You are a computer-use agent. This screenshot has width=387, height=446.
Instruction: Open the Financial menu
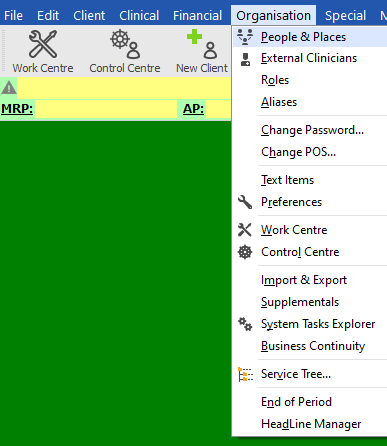tap(197, 16)
